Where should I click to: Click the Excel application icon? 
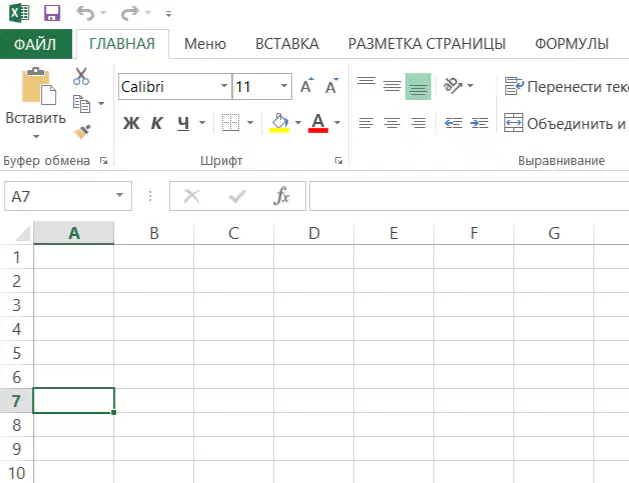(x=19, y=13)
